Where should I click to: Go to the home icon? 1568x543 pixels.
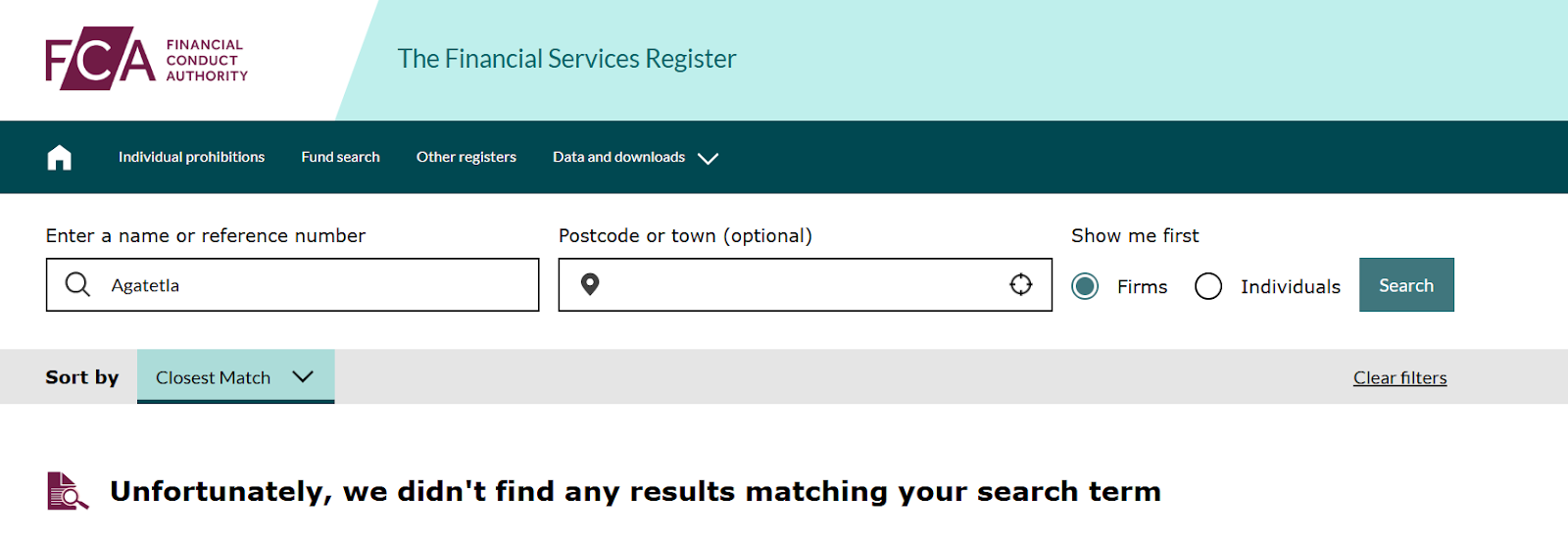click(60, 157)
